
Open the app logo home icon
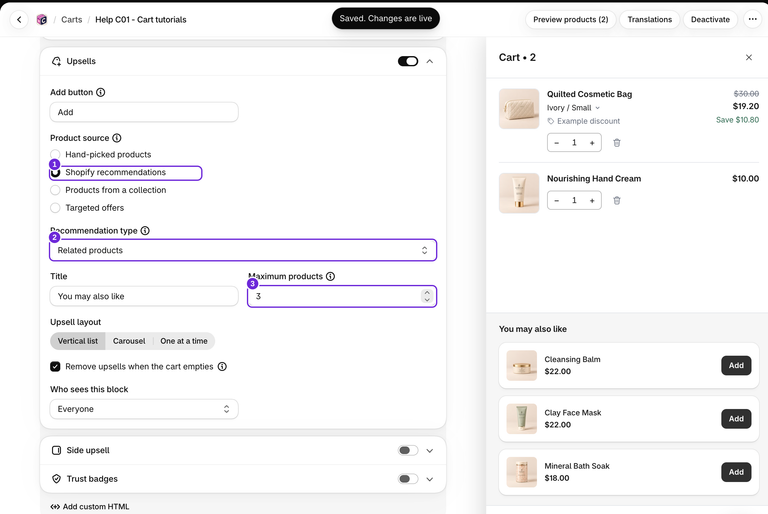(42, 20)
